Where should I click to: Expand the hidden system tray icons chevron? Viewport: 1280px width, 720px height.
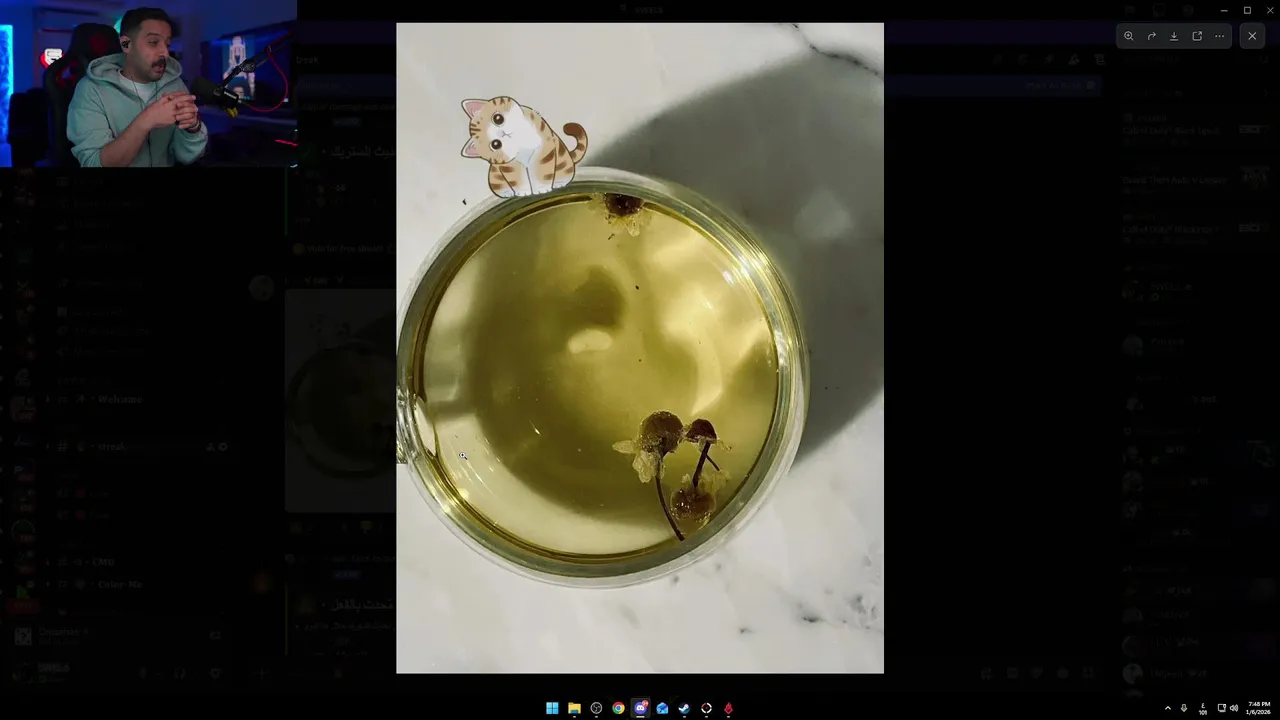tap(1167, 708)
